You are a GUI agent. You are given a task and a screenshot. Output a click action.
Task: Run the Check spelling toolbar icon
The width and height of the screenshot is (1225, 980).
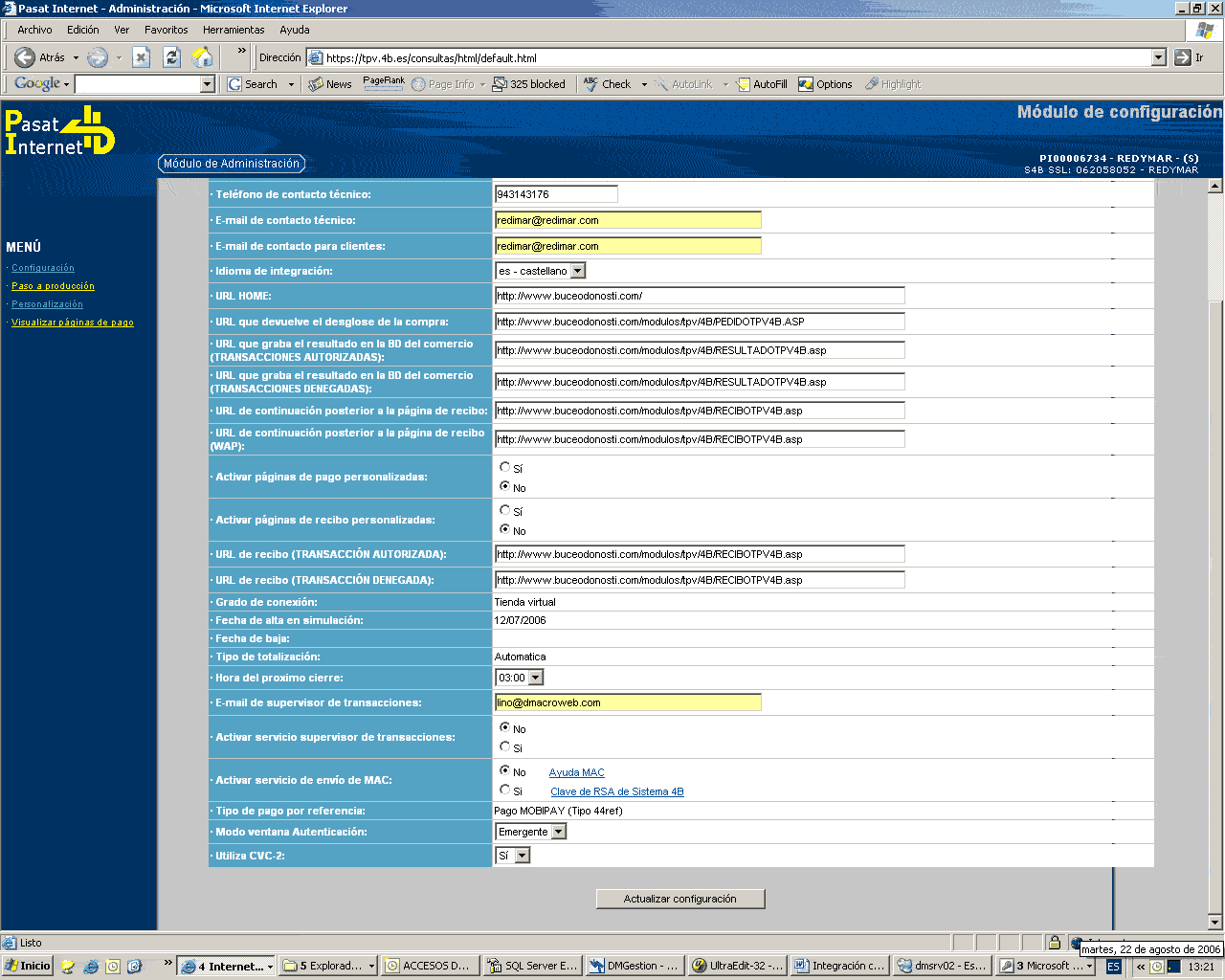[x=591, y=84]
